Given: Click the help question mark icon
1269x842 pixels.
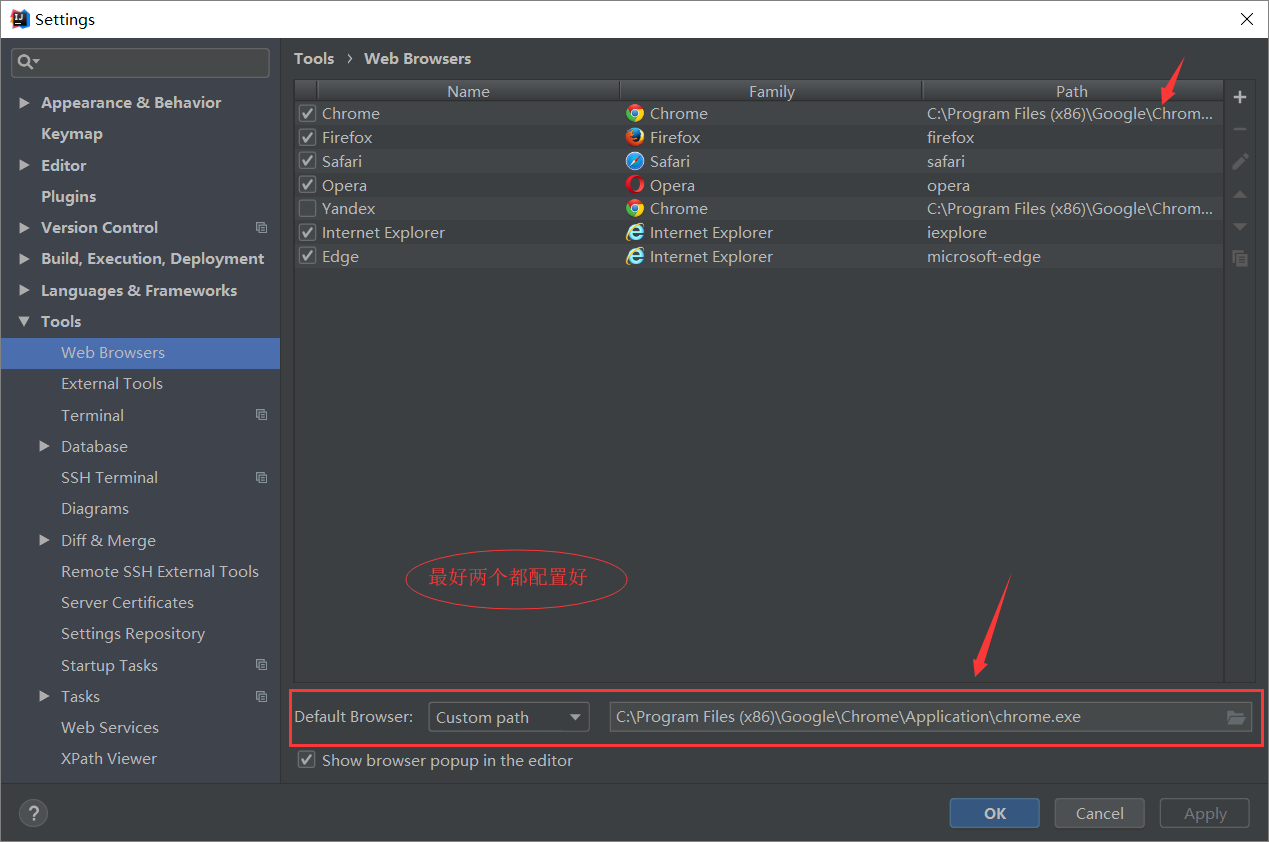Looking at the screenshot, I should 33,813.
